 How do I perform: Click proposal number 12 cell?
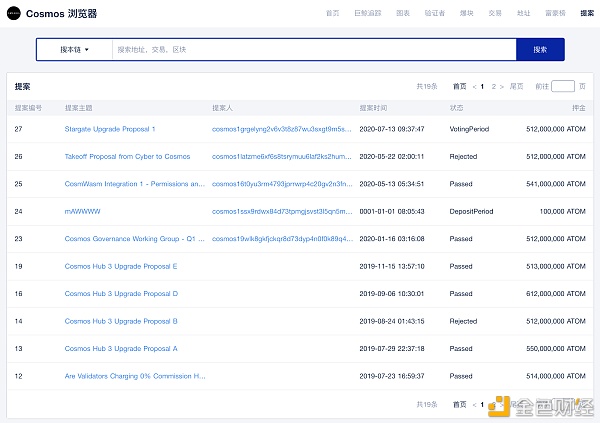pyautogui.click(x=18, y=376)
